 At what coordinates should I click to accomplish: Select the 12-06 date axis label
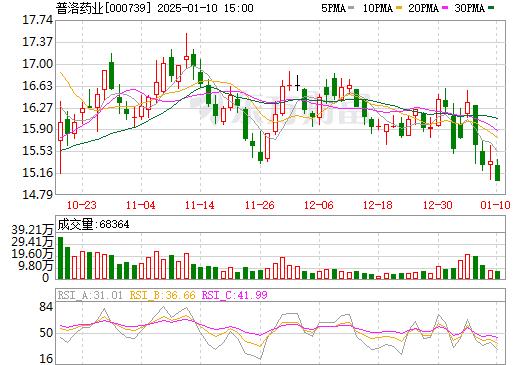coord(319,205)
